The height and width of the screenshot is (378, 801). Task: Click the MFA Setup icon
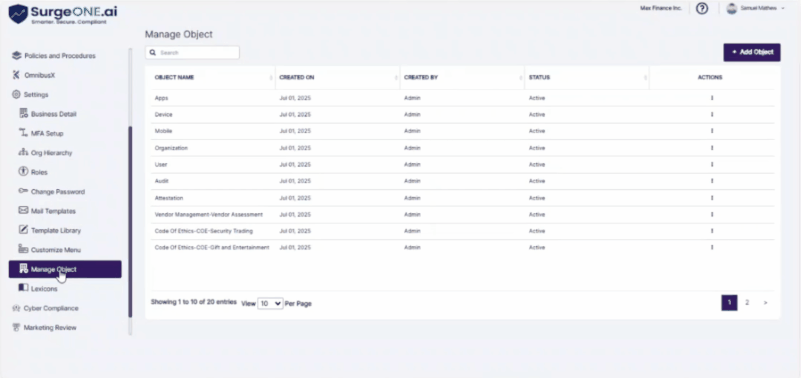point(23,133)
